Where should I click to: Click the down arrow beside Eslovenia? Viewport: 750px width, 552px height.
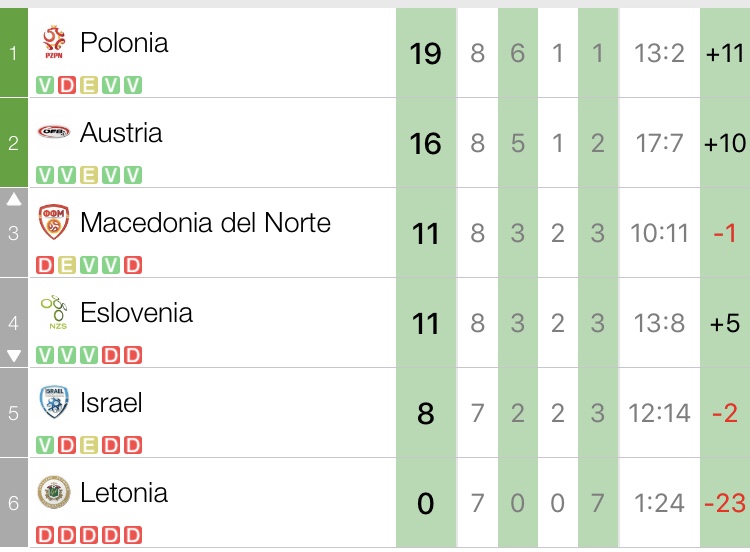(14, 355)
